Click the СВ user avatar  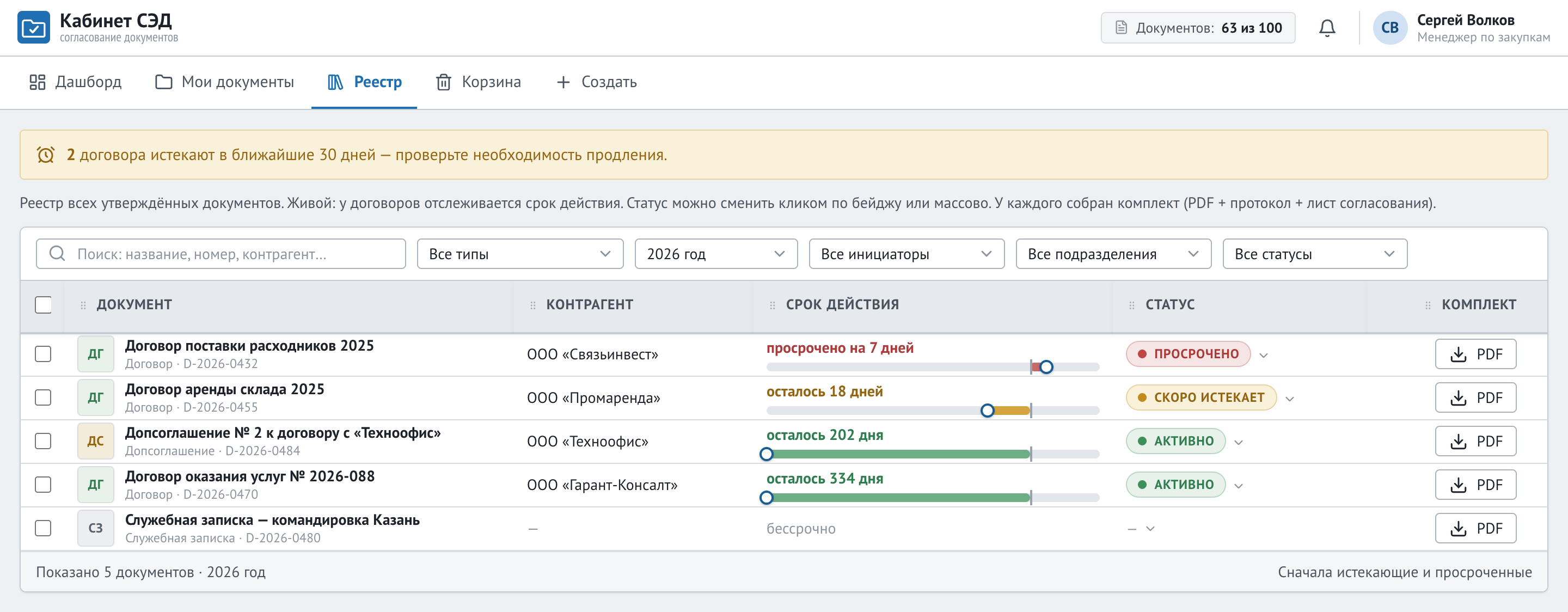click(x=1389, y=28)
